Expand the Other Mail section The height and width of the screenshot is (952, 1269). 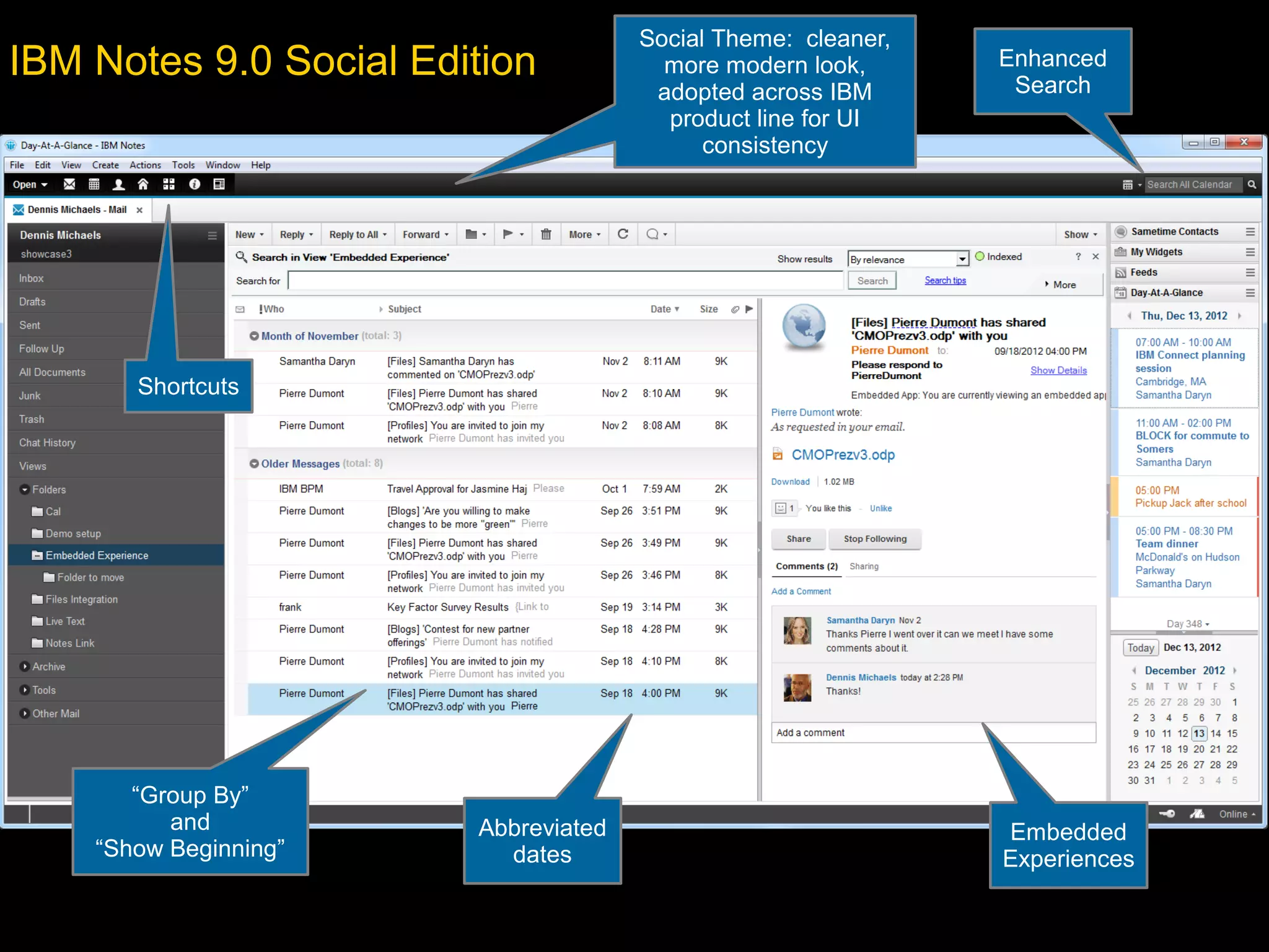[x=25, y=714]
